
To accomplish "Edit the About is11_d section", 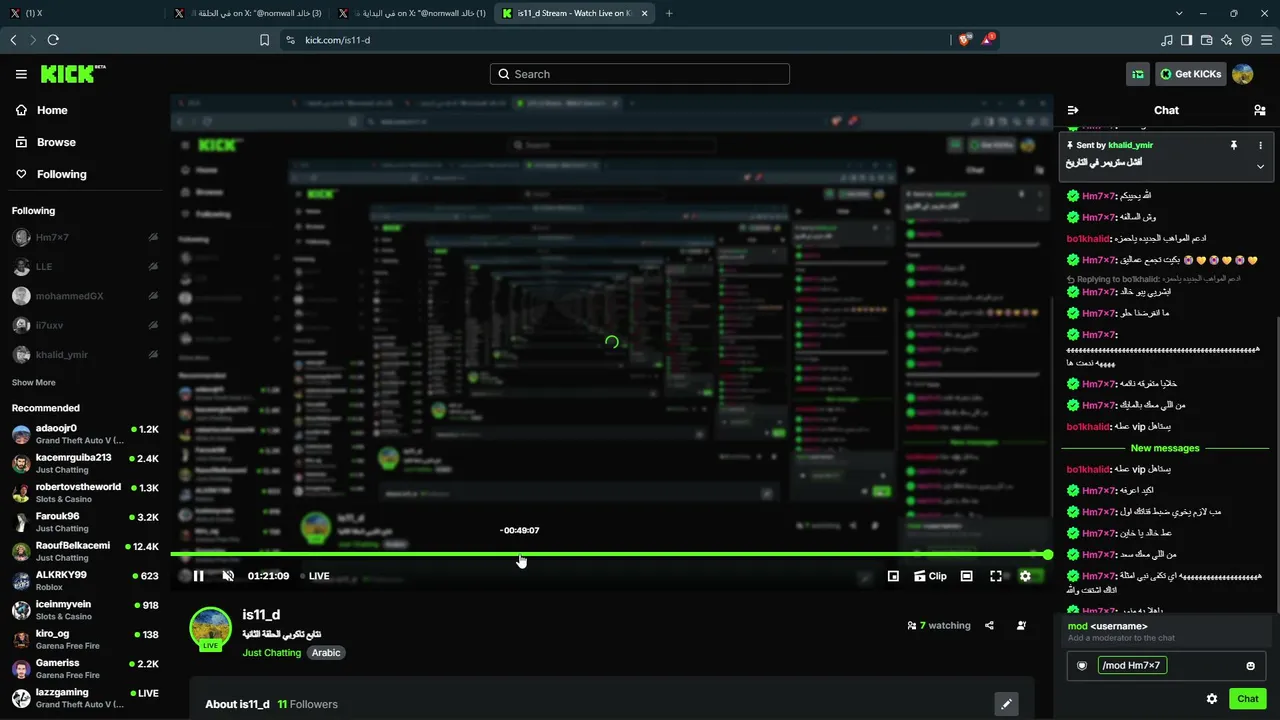I will 1006,704.
